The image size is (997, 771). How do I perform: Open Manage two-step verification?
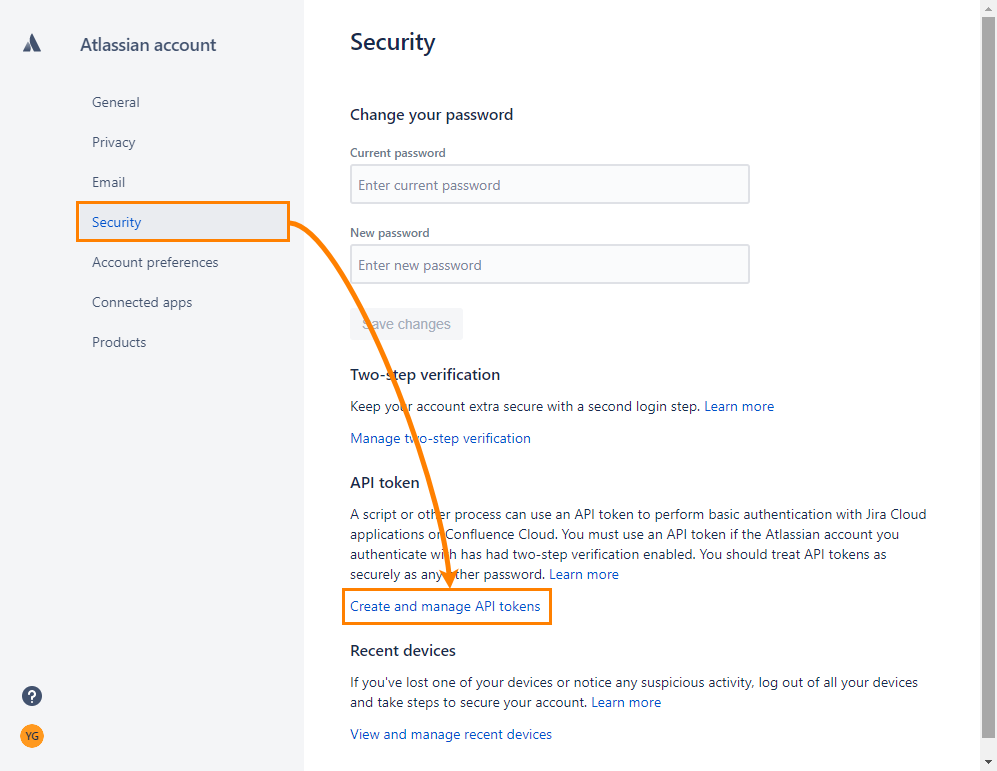(440, 438)
